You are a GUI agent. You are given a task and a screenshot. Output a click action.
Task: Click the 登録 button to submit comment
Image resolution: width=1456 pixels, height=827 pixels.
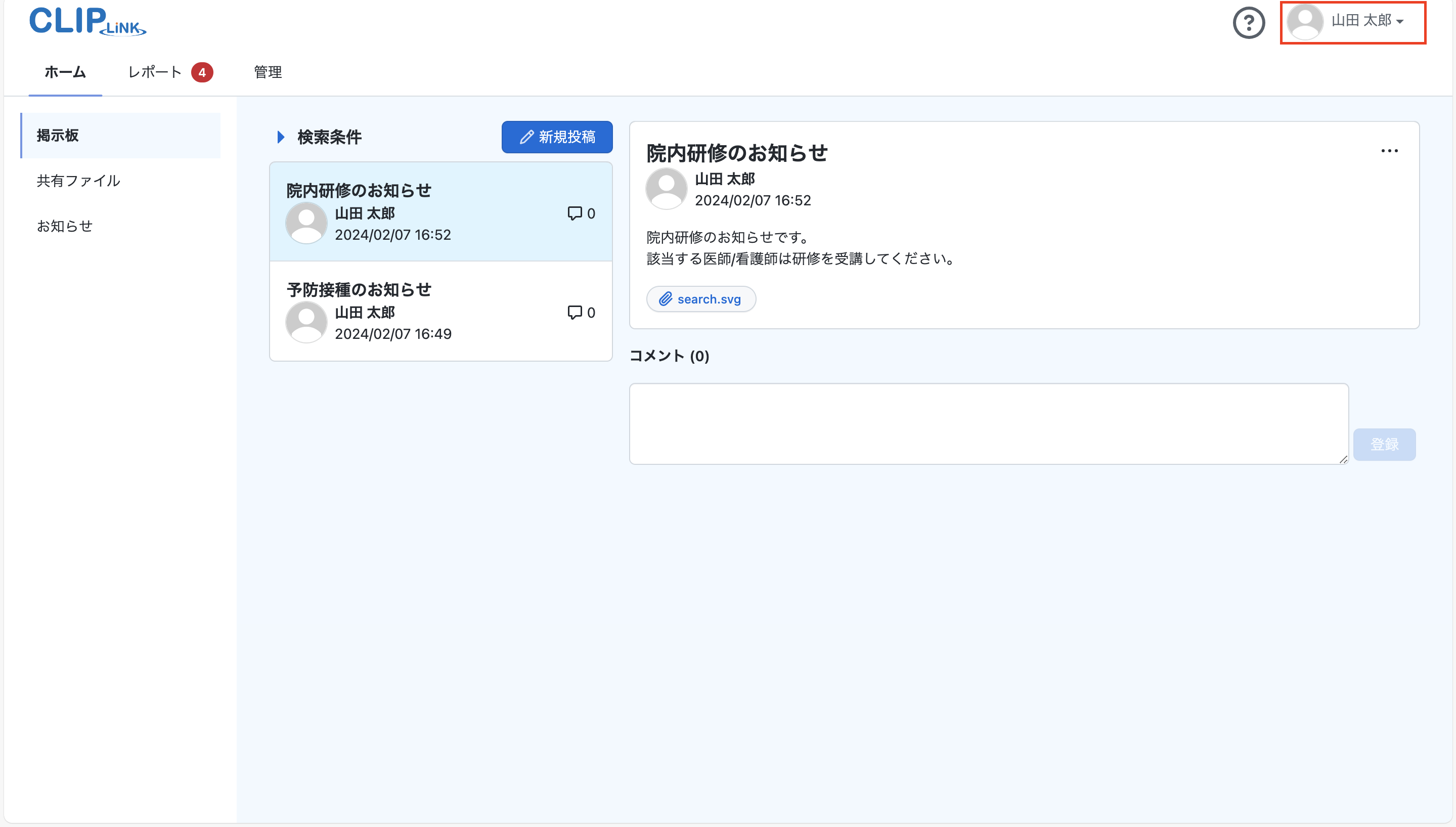pos(1385,444)
